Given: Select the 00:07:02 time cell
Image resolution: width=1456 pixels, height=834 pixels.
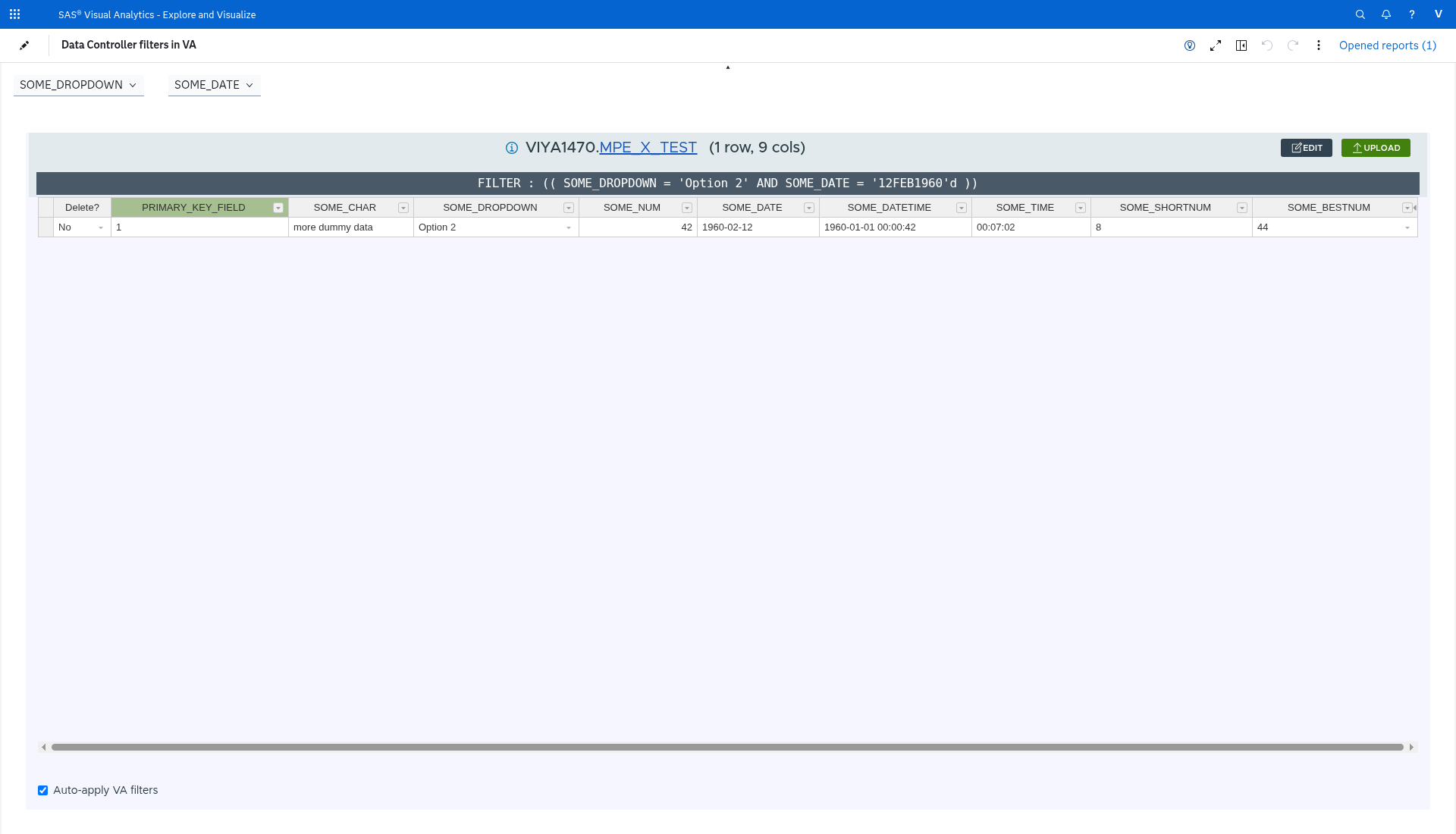Looking at the screenshot, I should coord(1031,227).
